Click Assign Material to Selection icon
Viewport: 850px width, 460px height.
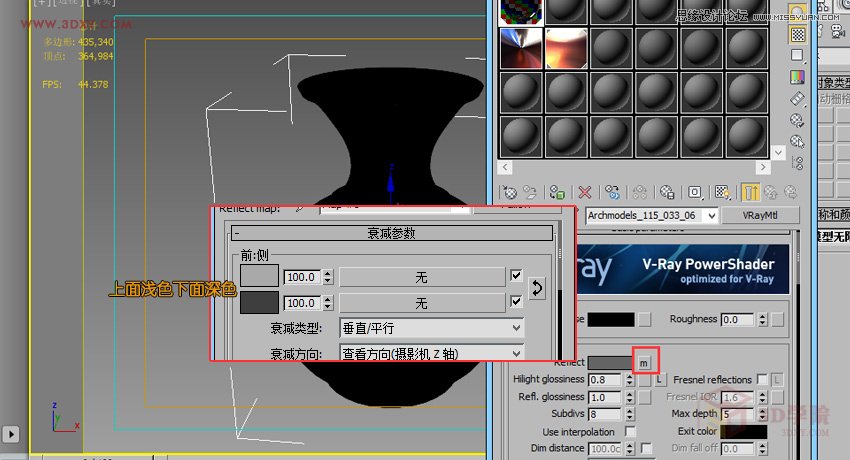click(x=557, y=192)
